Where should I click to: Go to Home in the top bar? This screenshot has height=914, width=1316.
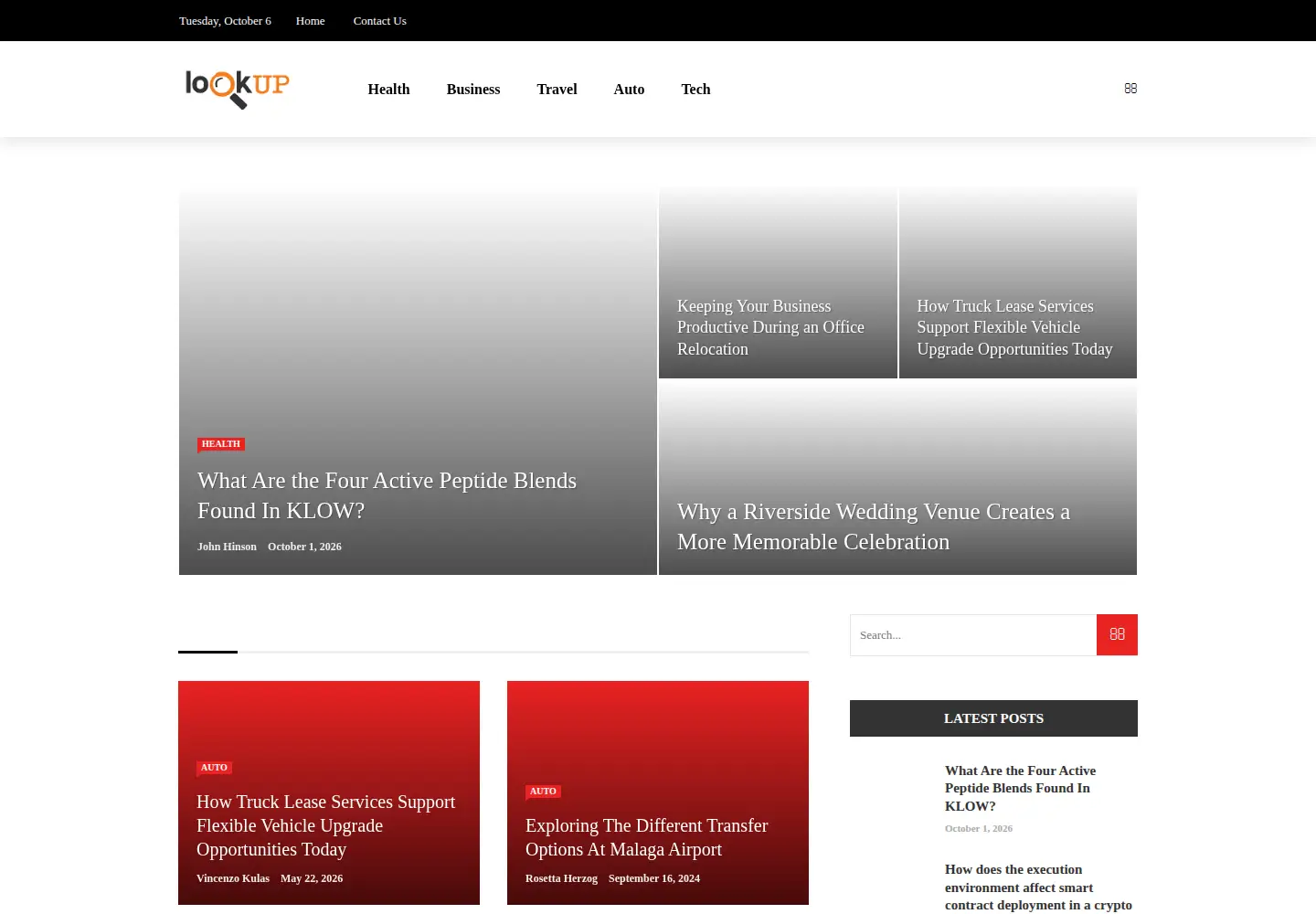tap(310, 21)
